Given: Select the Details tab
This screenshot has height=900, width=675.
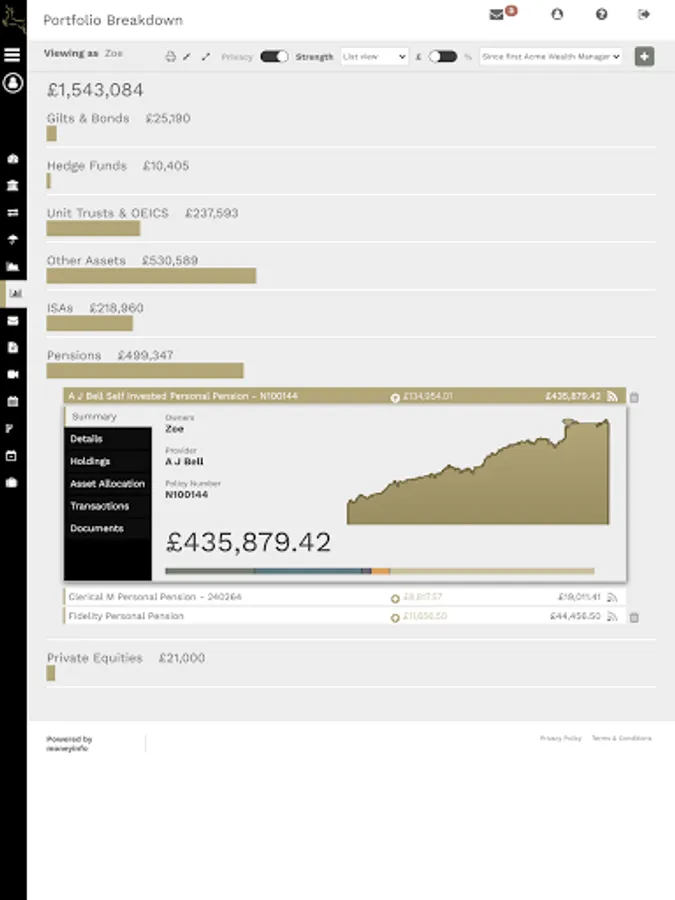Looking at the screenshot, I should point(108,439).
